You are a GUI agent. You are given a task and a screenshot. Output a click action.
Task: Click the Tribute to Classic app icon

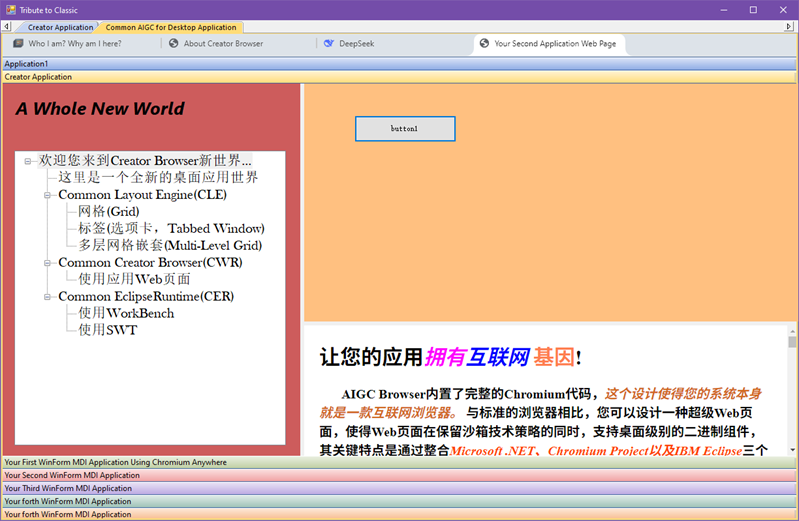tap(11, 10)
